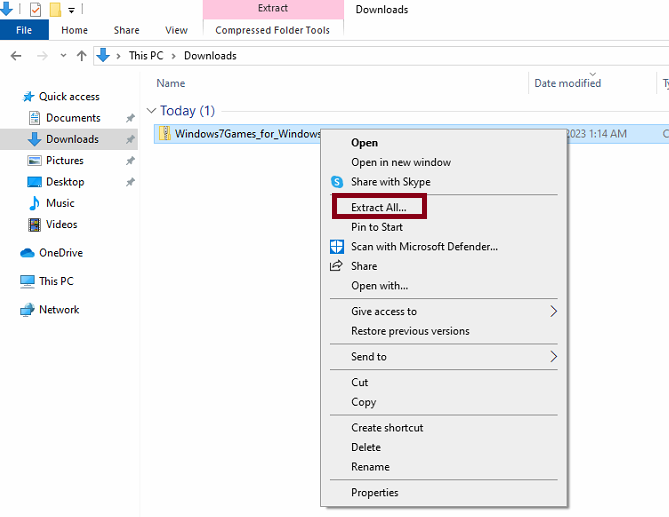Click the pin icon next to Desktop
The width and height of the screenshot is (669, 517).
(x=130, y=182)
